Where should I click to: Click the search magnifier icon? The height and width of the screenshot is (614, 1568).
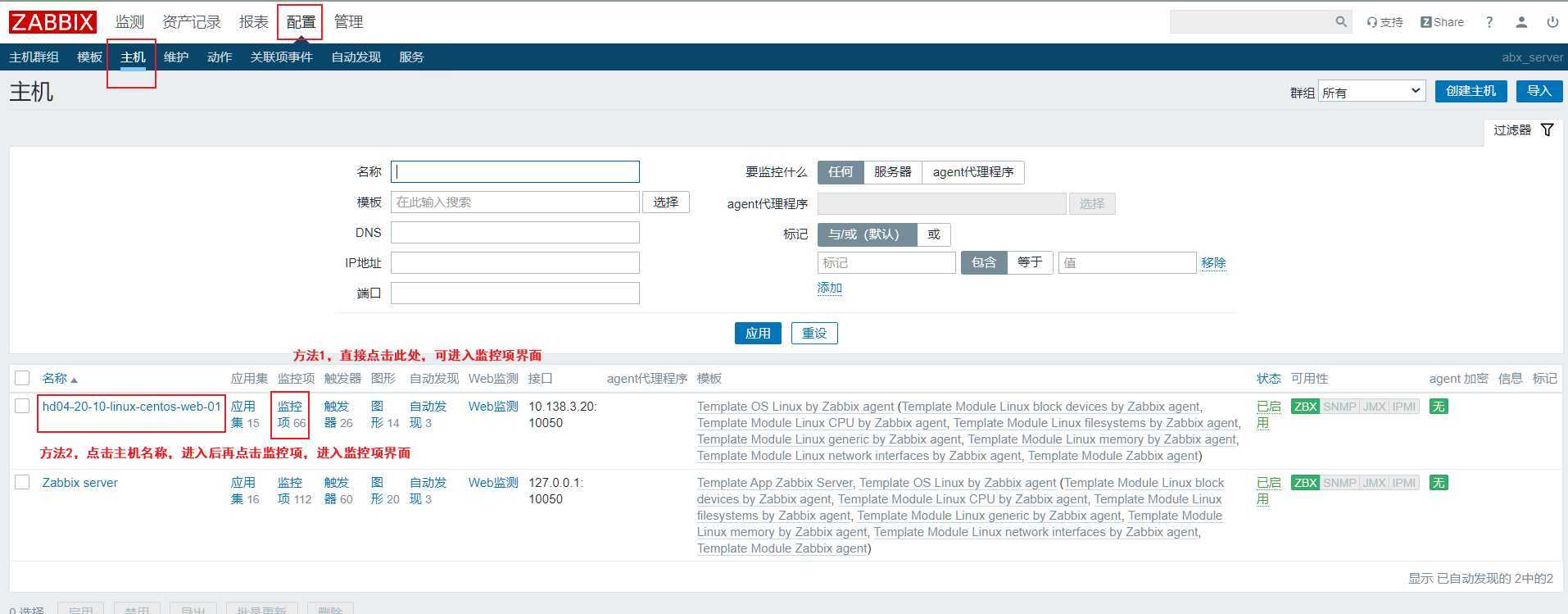tap(1341, 22)
